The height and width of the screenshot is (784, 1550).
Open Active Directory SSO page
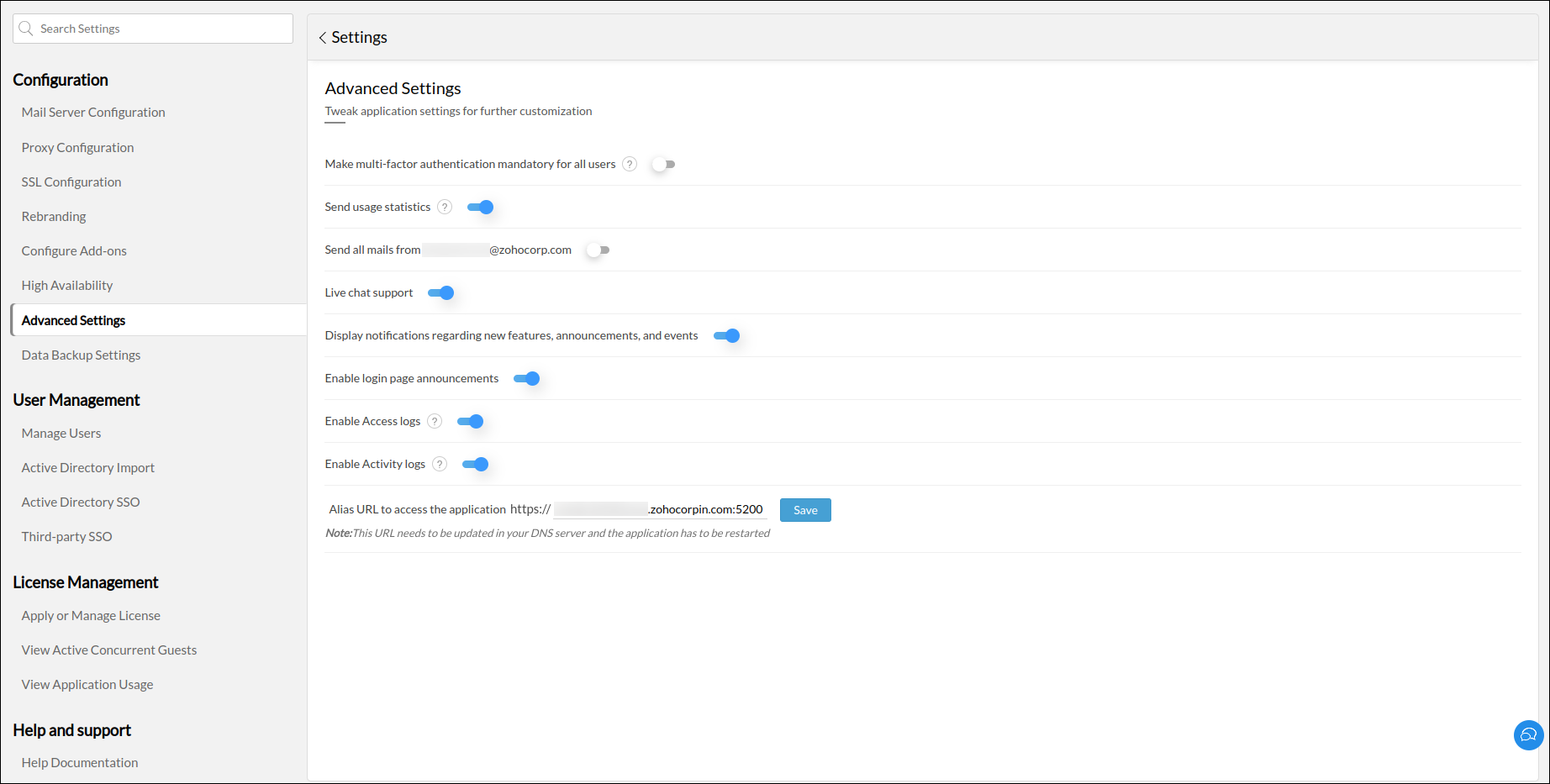pyautogui.click(x=81, y=502)
